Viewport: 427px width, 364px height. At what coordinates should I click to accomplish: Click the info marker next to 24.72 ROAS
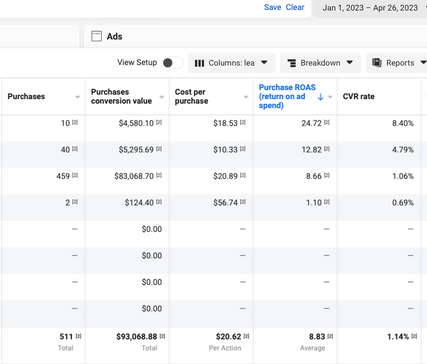point(327,123)
